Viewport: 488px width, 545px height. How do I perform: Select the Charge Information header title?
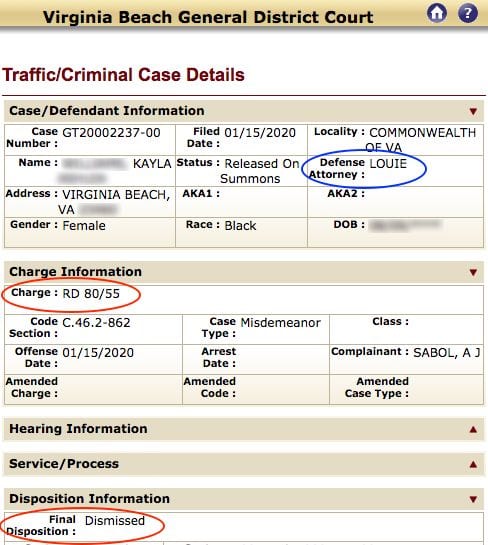point(75,272)
